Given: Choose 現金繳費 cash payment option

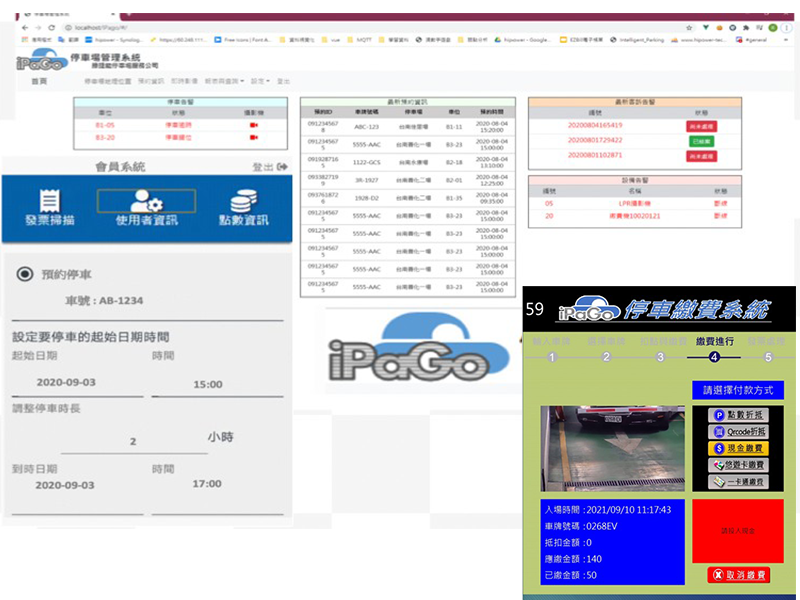Looking at the screenshot, I should [x=737, y=448].
